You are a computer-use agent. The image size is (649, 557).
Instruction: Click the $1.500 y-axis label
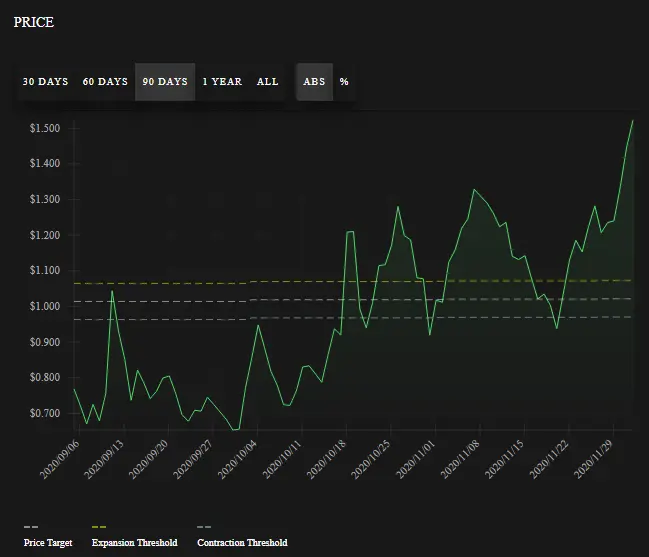click(x=45, y=128)
